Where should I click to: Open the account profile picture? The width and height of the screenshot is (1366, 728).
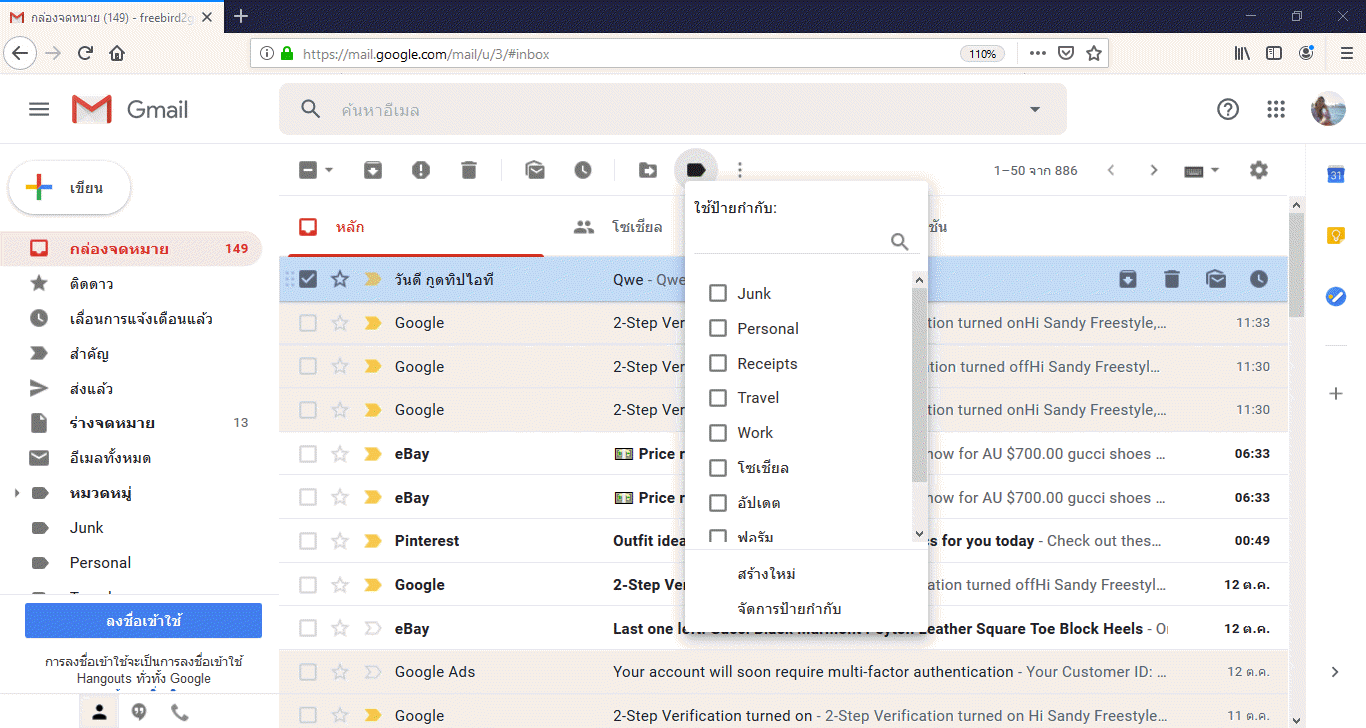1328,110
